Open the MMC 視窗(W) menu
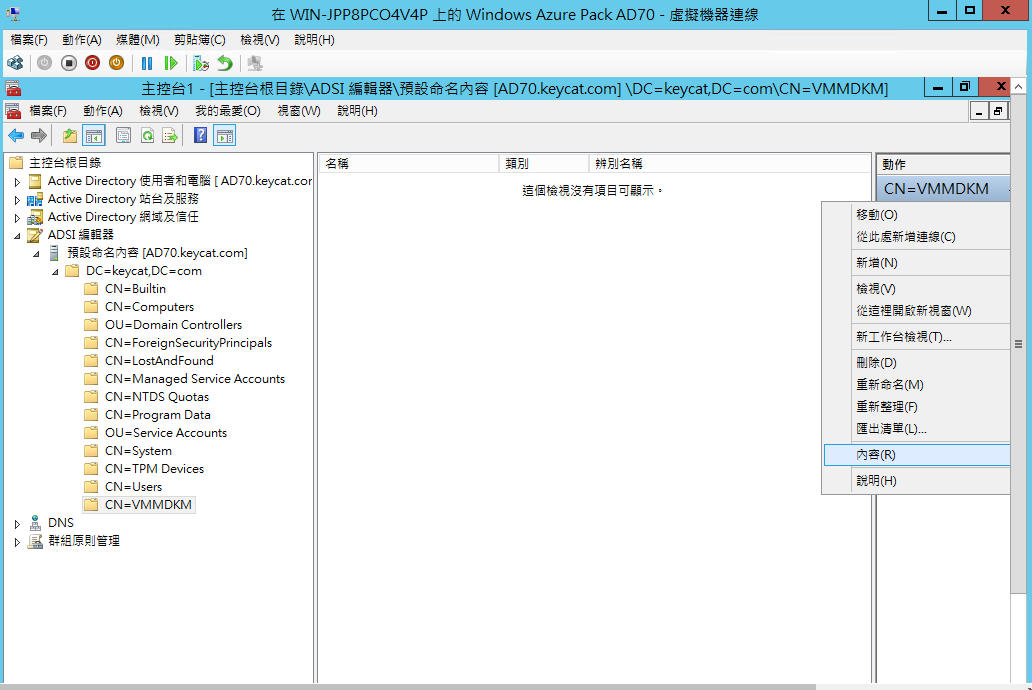This screenshot has width=1032, height=690. click(299, 111)
